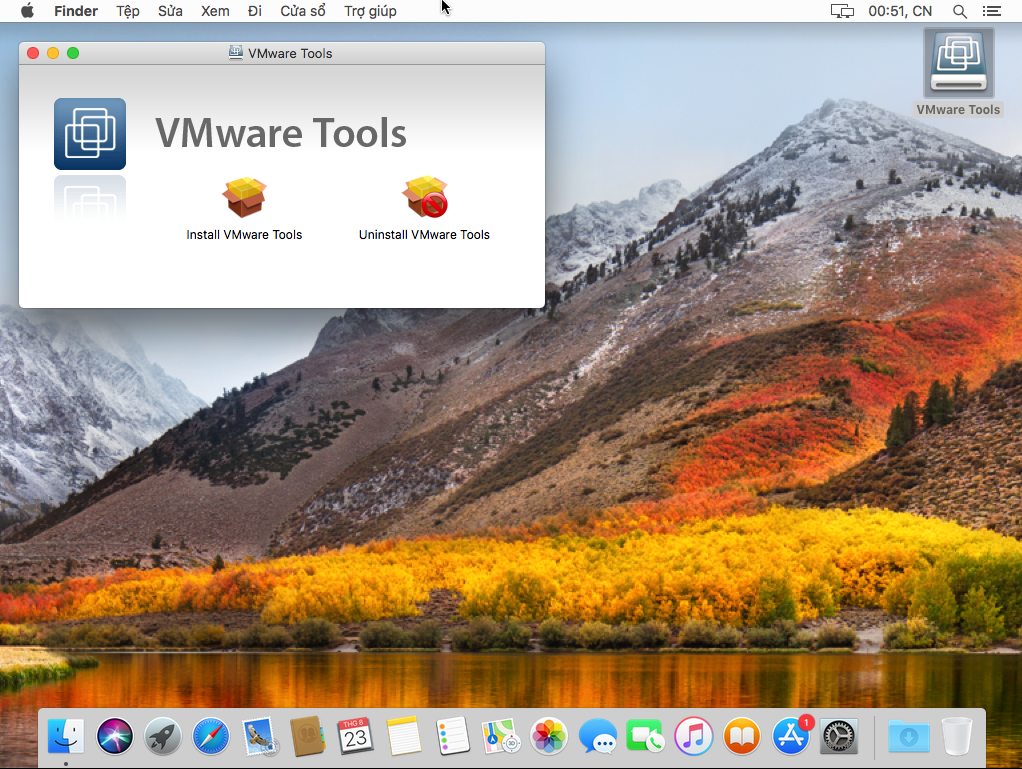Open the Cửa sổ menu
The height and width of the screenshot is (769, 1022).
(303, 11)
